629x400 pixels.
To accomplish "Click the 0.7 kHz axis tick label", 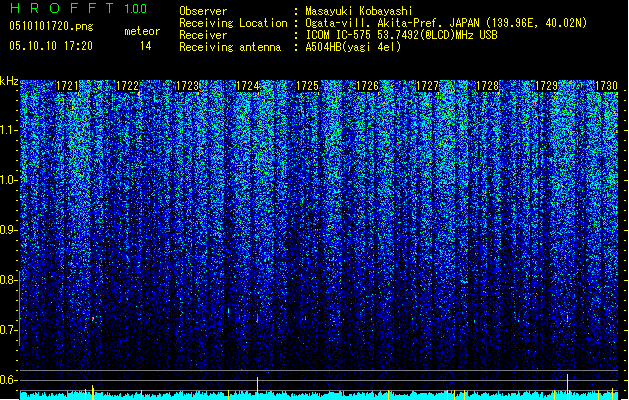I will pos(8,330).
